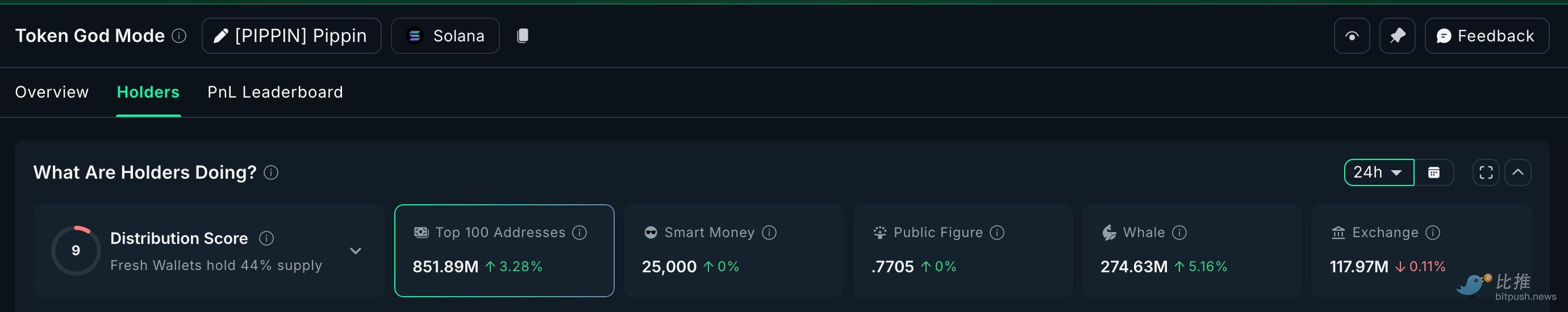Viewport: 1568px width, 312px height.
Task: Collapse the What Are Holders Doing section
Action: [x=1517, y=172]
